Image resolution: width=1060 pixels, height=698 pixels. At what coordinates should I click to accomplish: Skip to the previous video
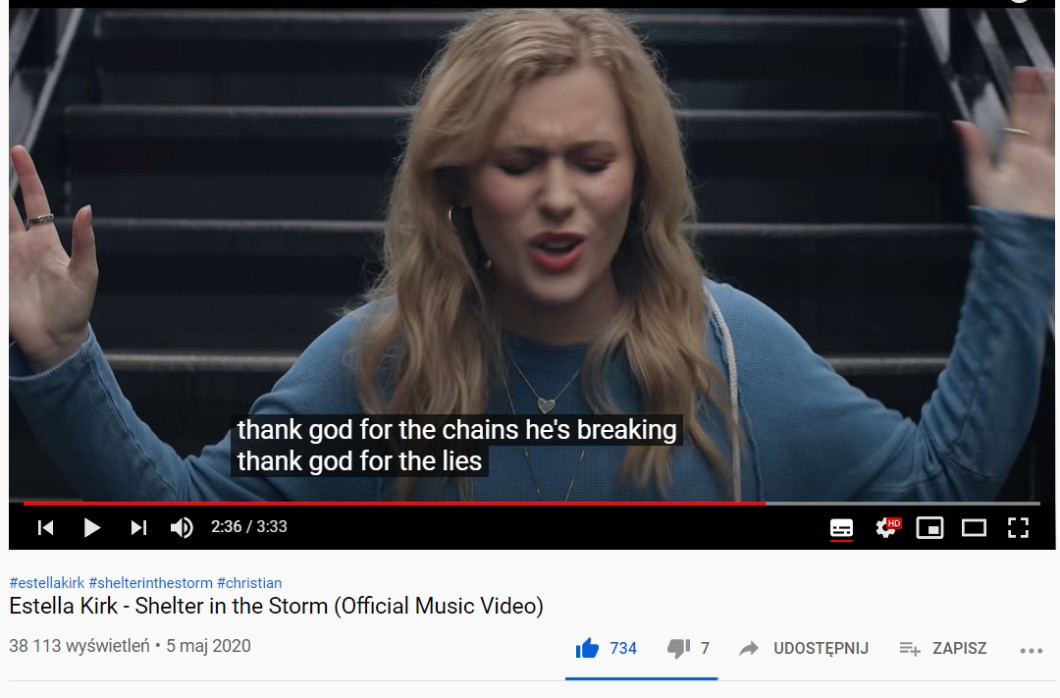(x=45, y=527)
